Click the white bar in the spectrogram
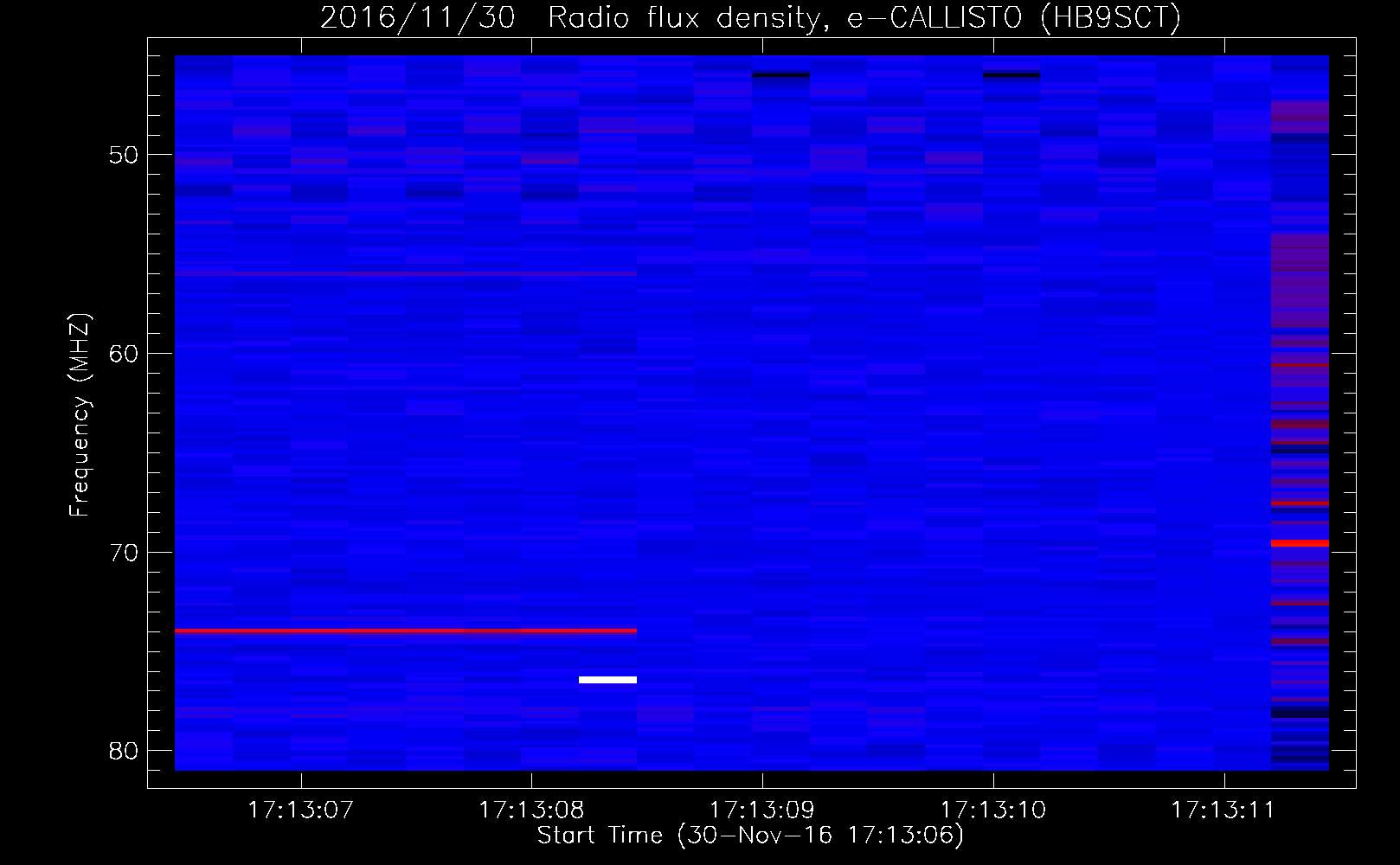The height and width of the screenshot is (865, 1400). 607,680
